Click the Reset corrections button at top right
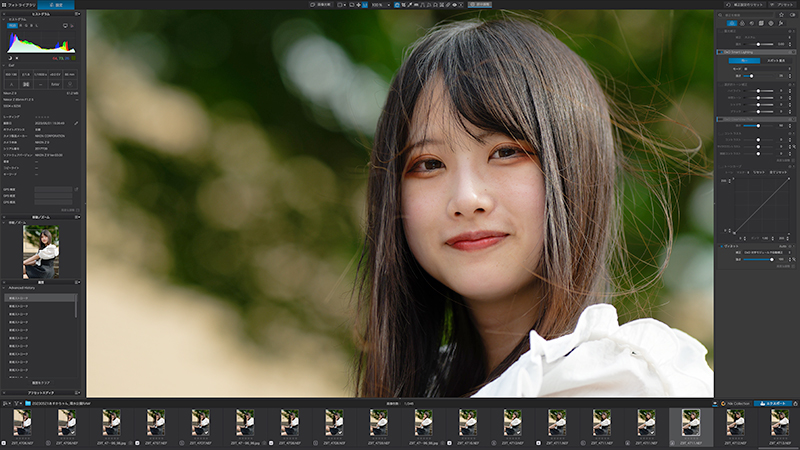800x450 pixels. click(x=745, y=5)
